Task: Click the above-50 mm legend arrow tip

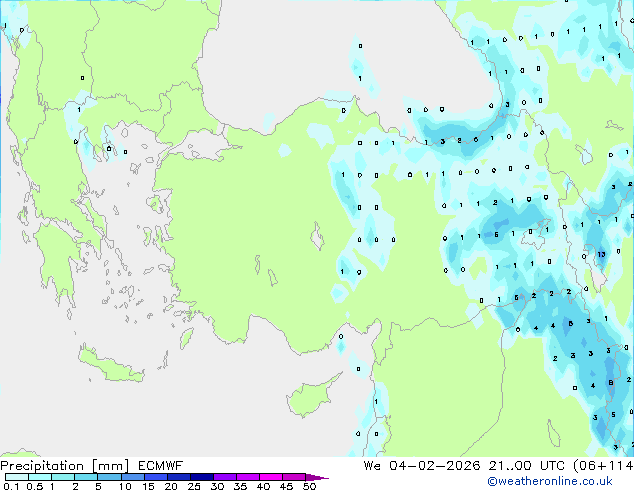Action: (x=317, y=477)
